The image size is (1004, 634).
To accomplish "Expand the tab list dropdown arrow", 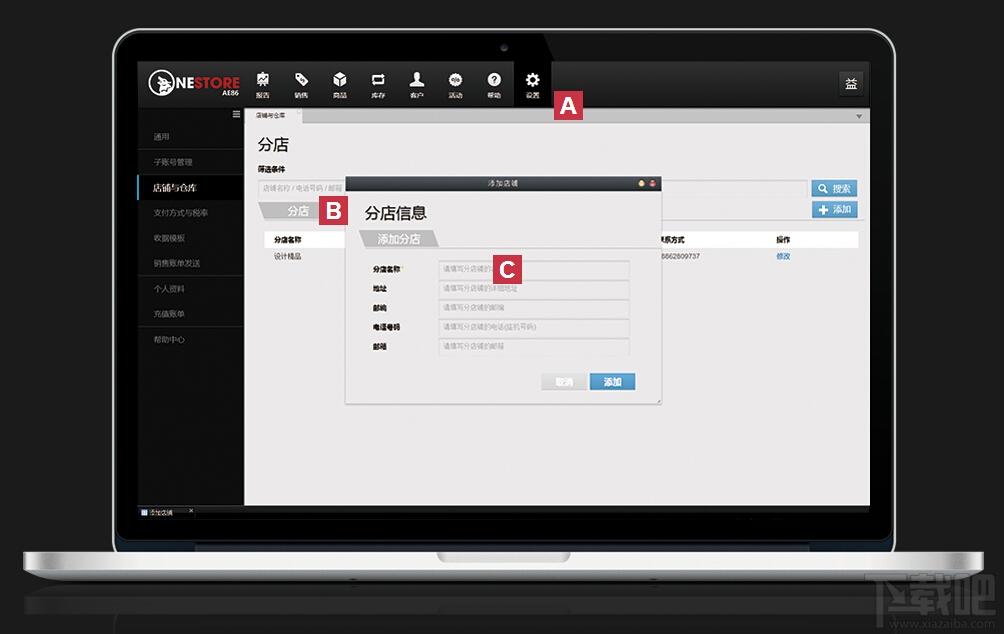I will pos(858,117).
